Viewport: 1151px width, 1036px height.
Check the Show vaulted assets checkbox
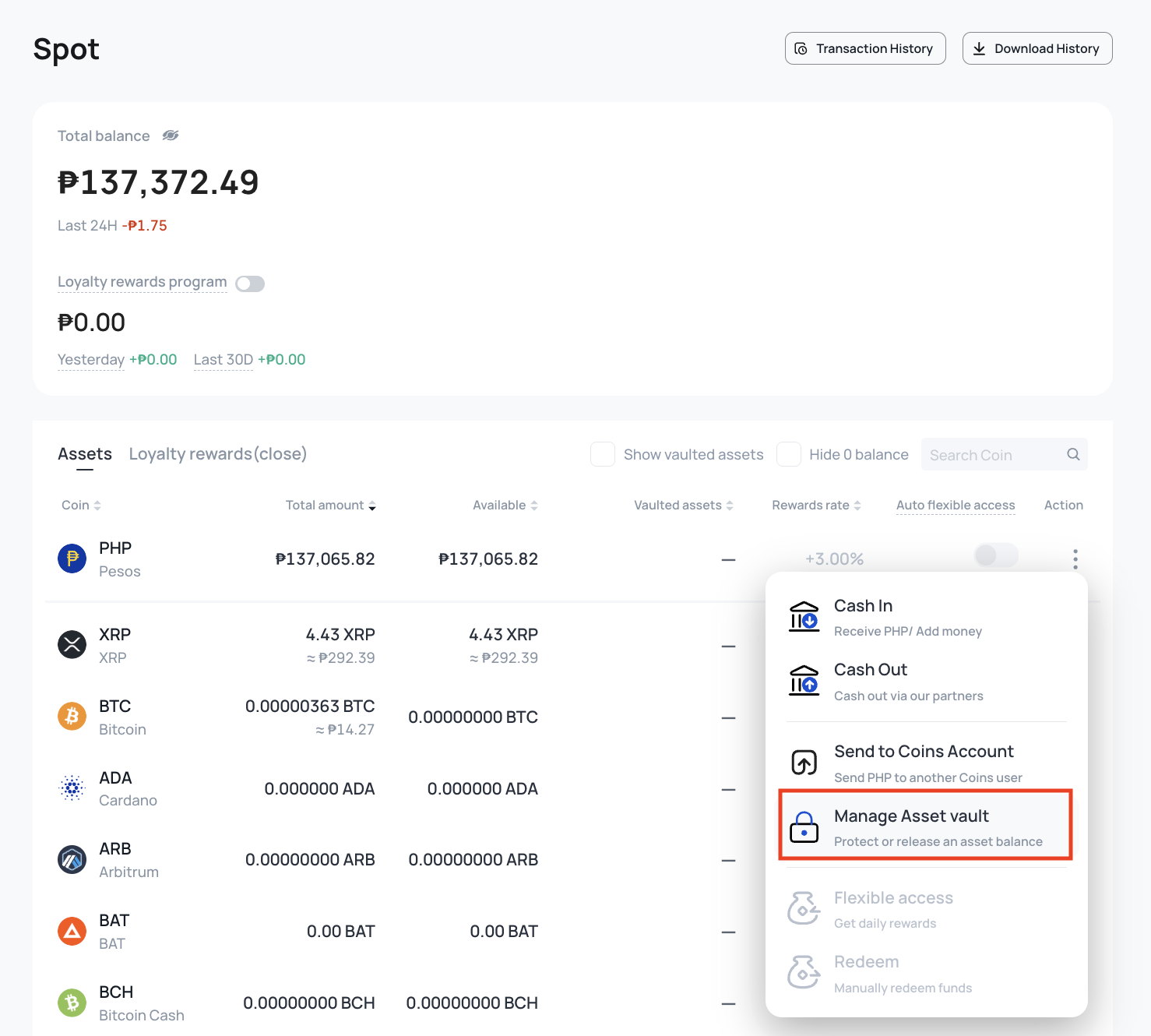(603, 454)
